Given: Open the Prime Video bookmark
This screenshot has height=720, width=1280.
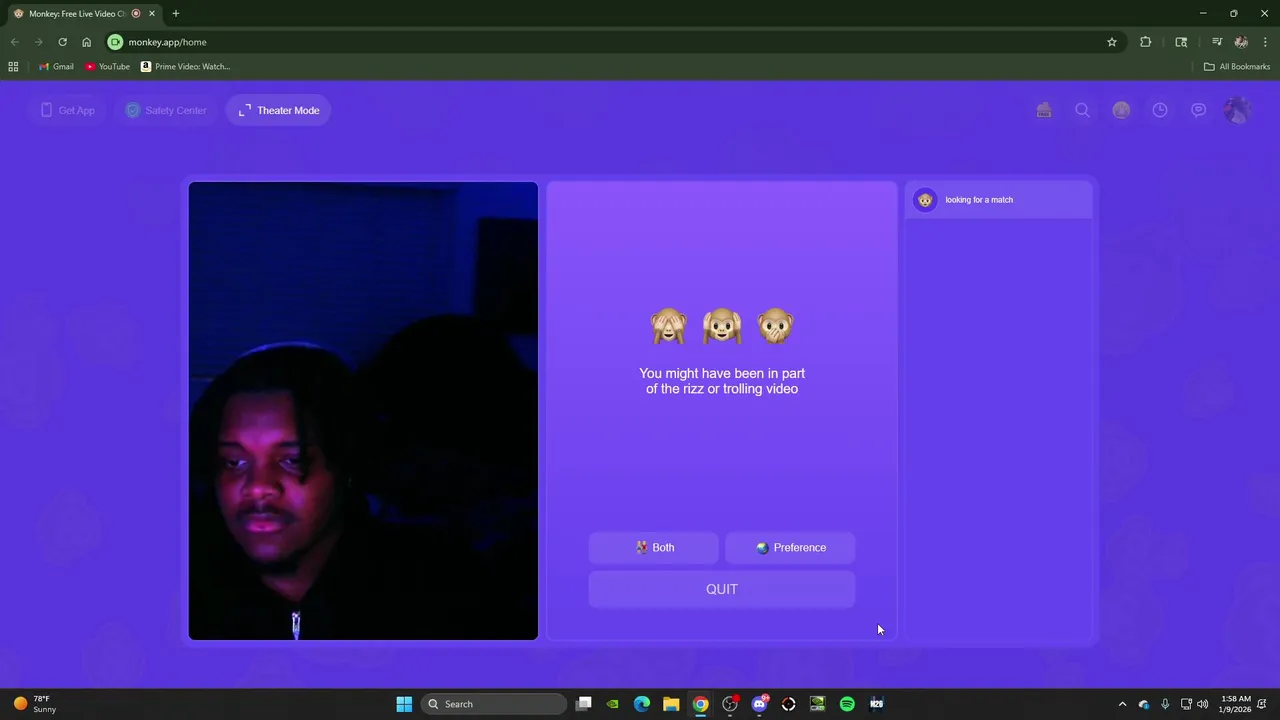Looking at the screenshot, I should coord(185,66).
